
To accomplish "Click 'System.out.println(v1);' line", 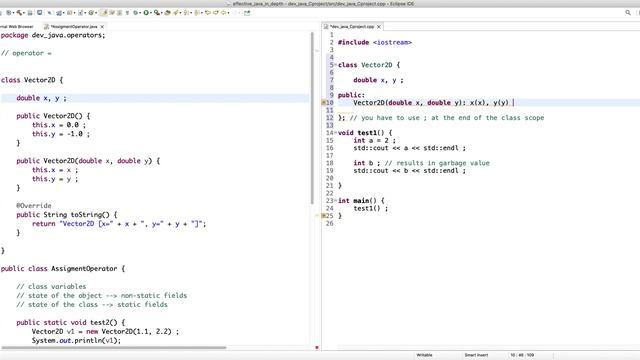I will pos(76,340).
